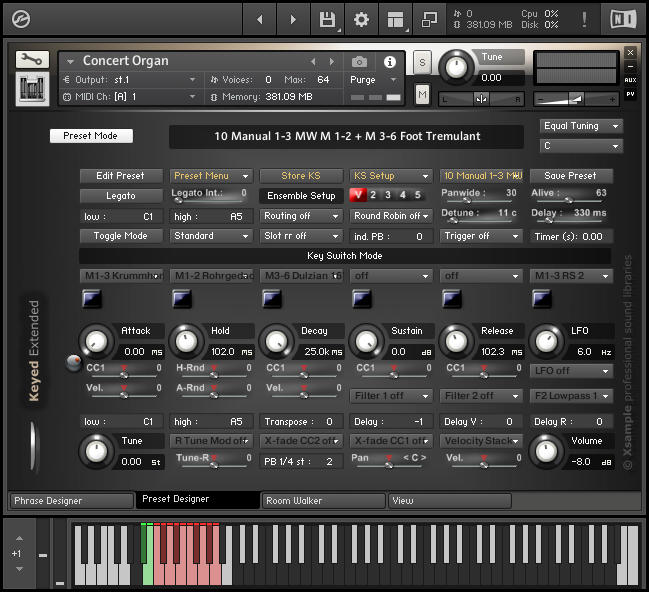Toggle Preset Mode button

pyautogui.click(x=91, y=136)
